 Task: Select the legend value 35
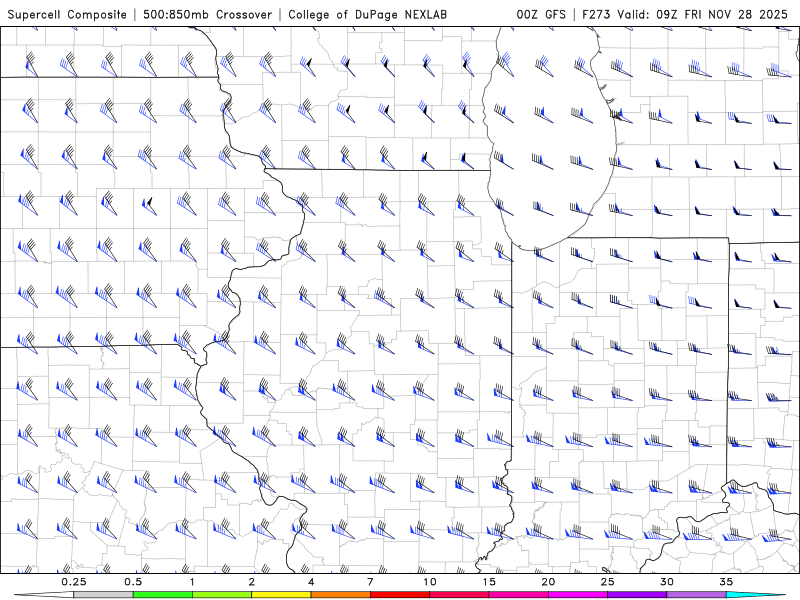coord(726,582)
